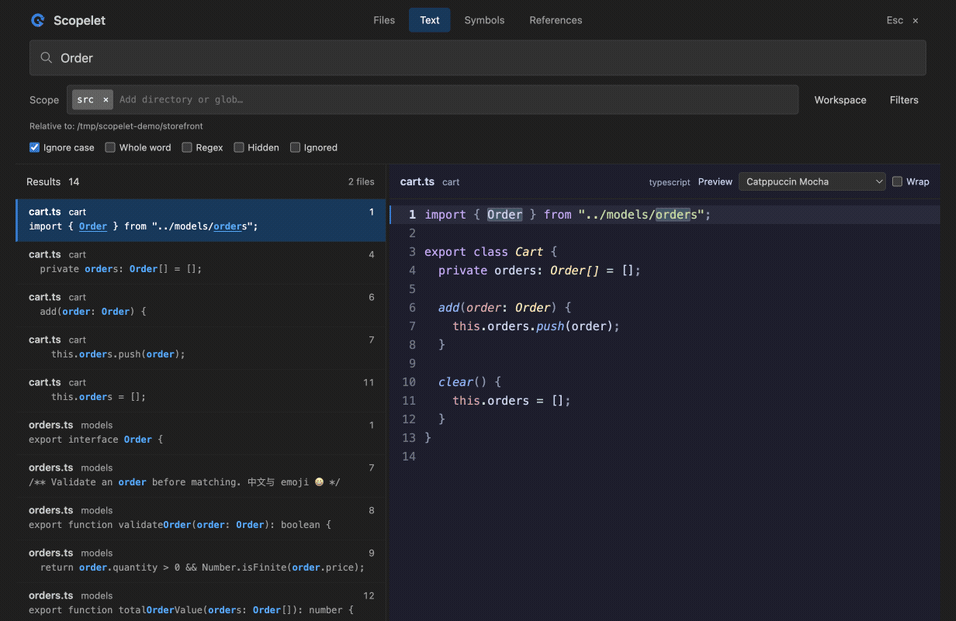Click the cart.ts preview file title
Image resolution: width=956 pixels, height=621 pixels.
(x=417, y=182)
